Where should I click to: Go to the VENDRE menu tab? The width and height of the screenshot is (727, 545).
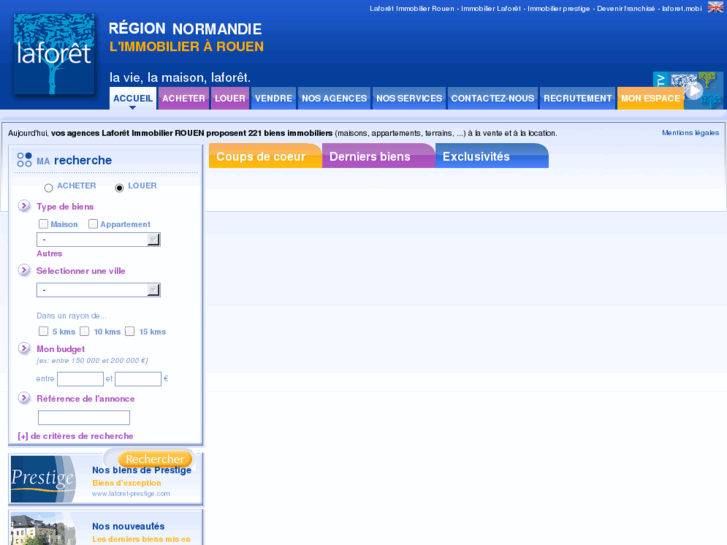[274, 98]
